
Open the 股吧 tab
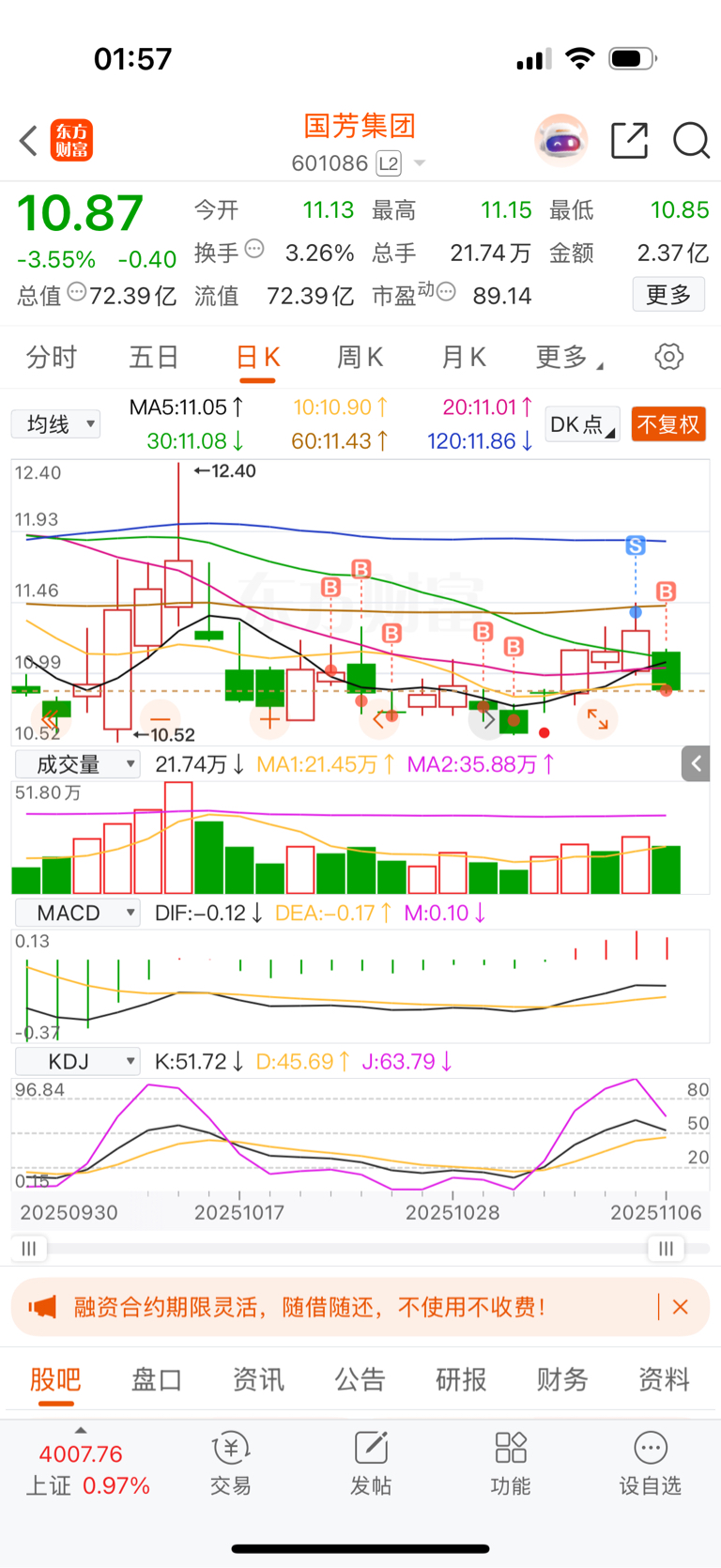tap(55, 1379)
